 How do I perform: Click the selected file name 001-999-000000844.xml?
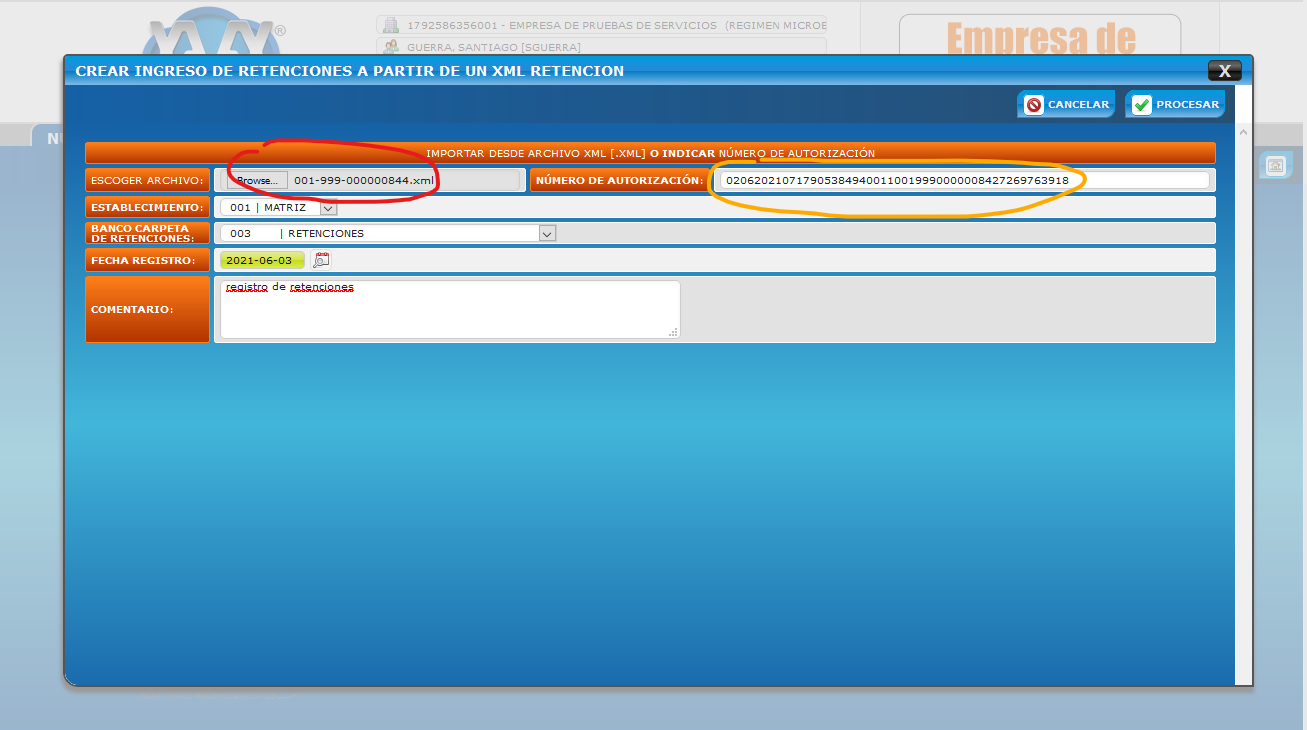click(364, 180)
